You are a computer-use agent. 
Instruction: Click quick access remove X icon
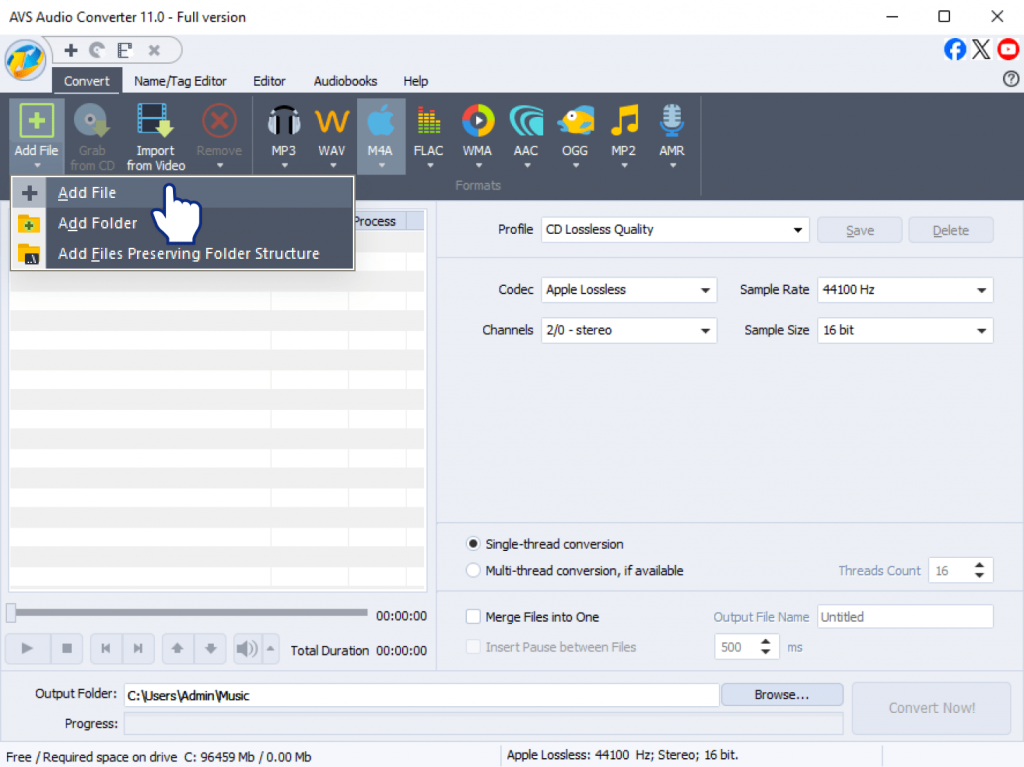154,50
